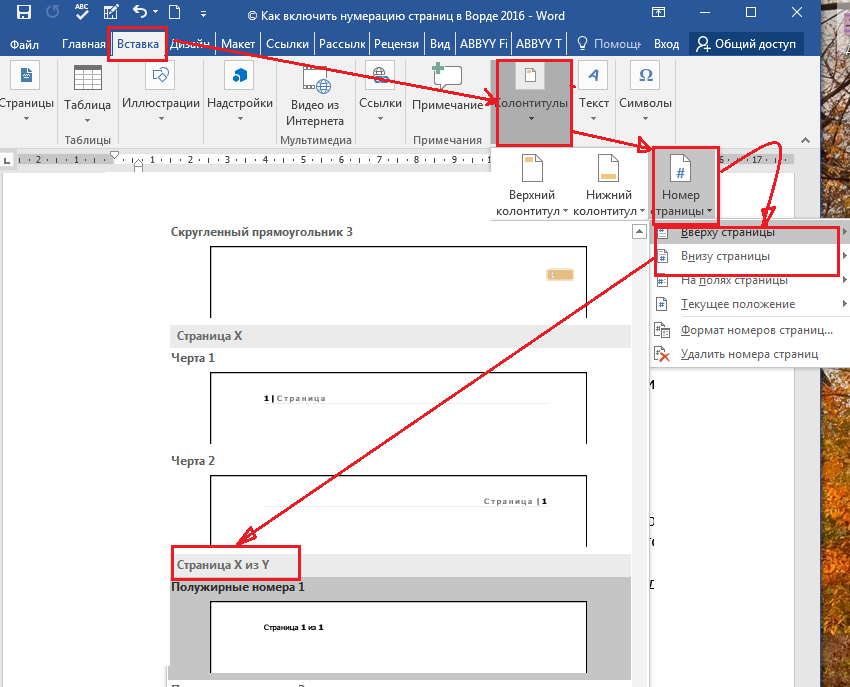This screenshot has height=687, width=850.
Task: Click Remove Page Numbers (Удалить номера страниц)
Action: [x=749, y=353]
